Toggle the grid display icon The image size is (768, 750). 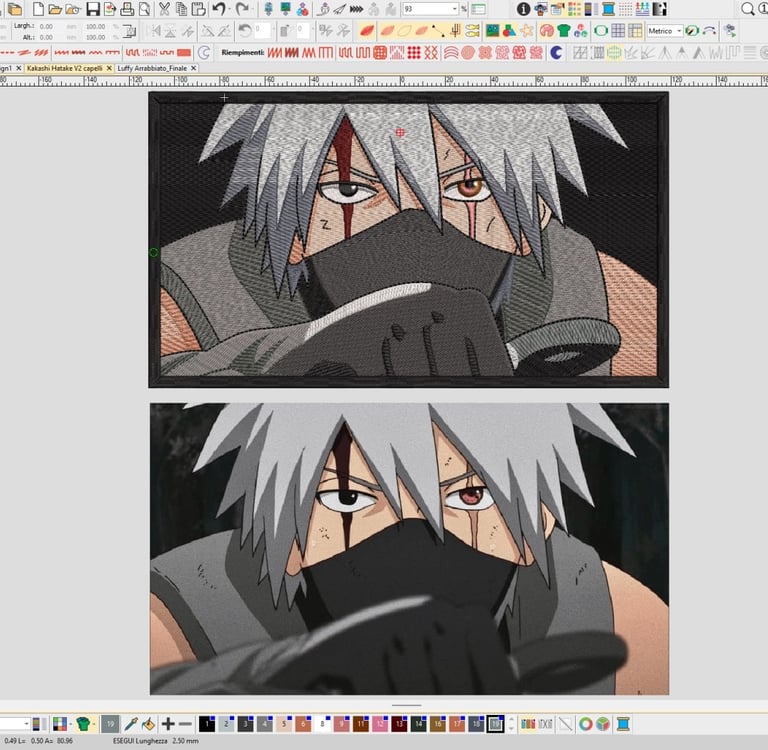coord(618,31)
